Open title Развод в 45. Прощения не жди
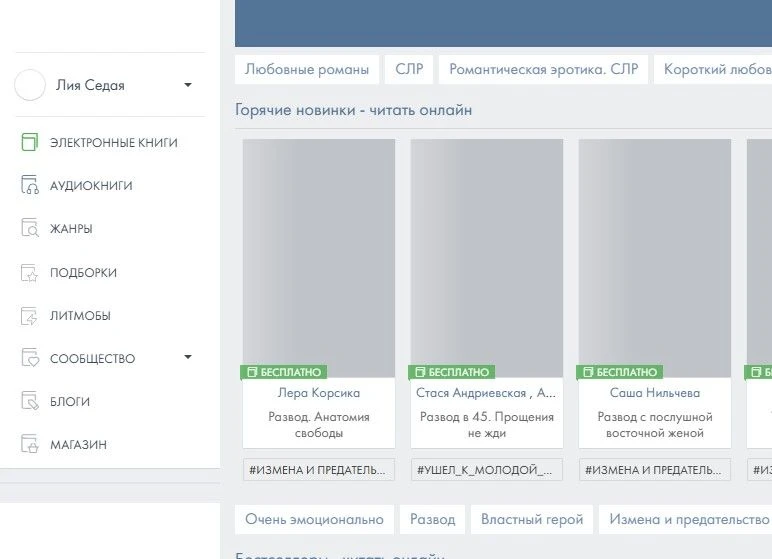 pos(487,425)
